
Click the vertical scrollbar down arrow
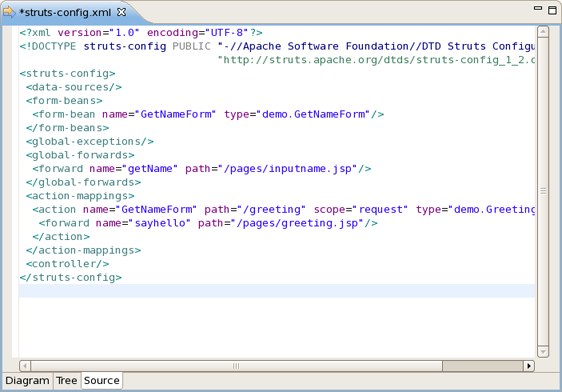click(543, 352)
